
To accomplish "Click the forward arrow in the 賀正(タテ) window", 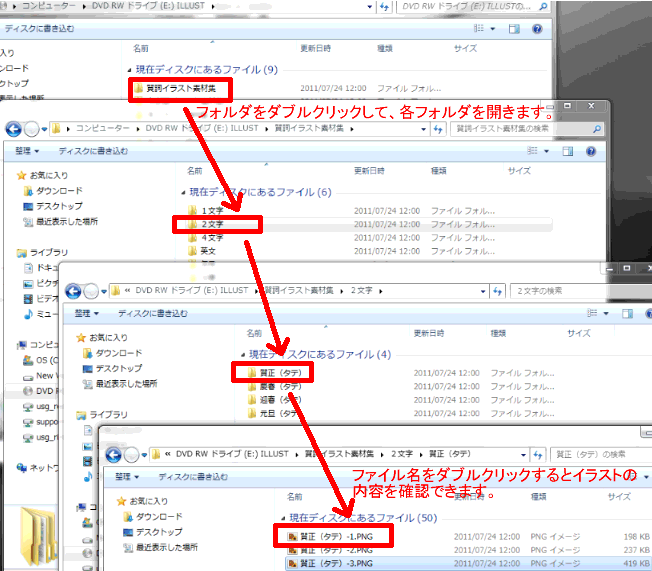I will coord(131,455).
